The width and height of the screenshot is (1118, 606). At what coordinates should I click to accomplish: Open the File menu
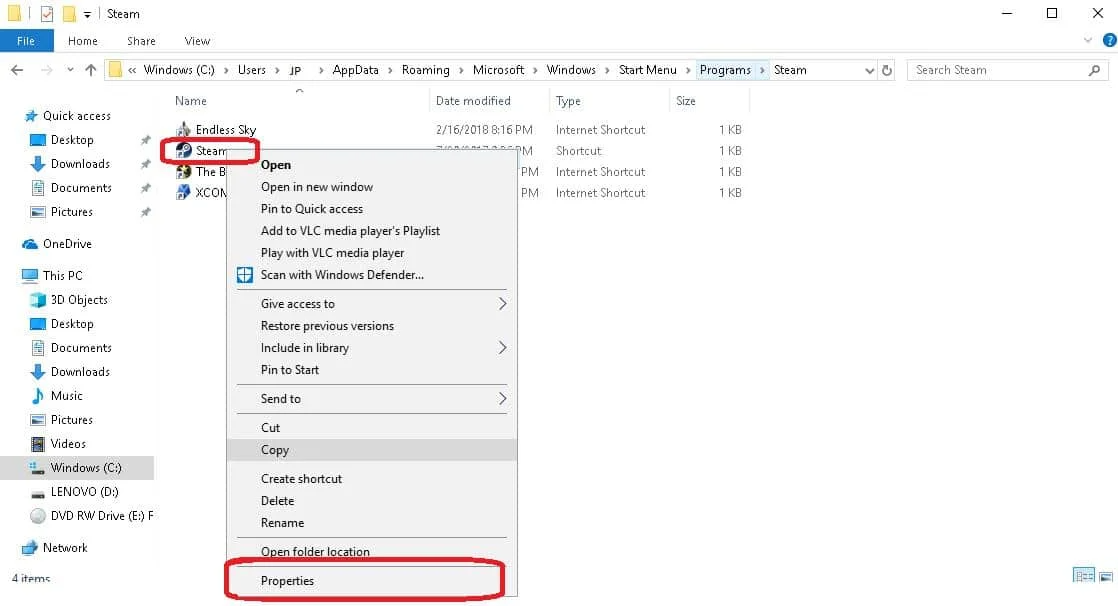pos(26,40)
